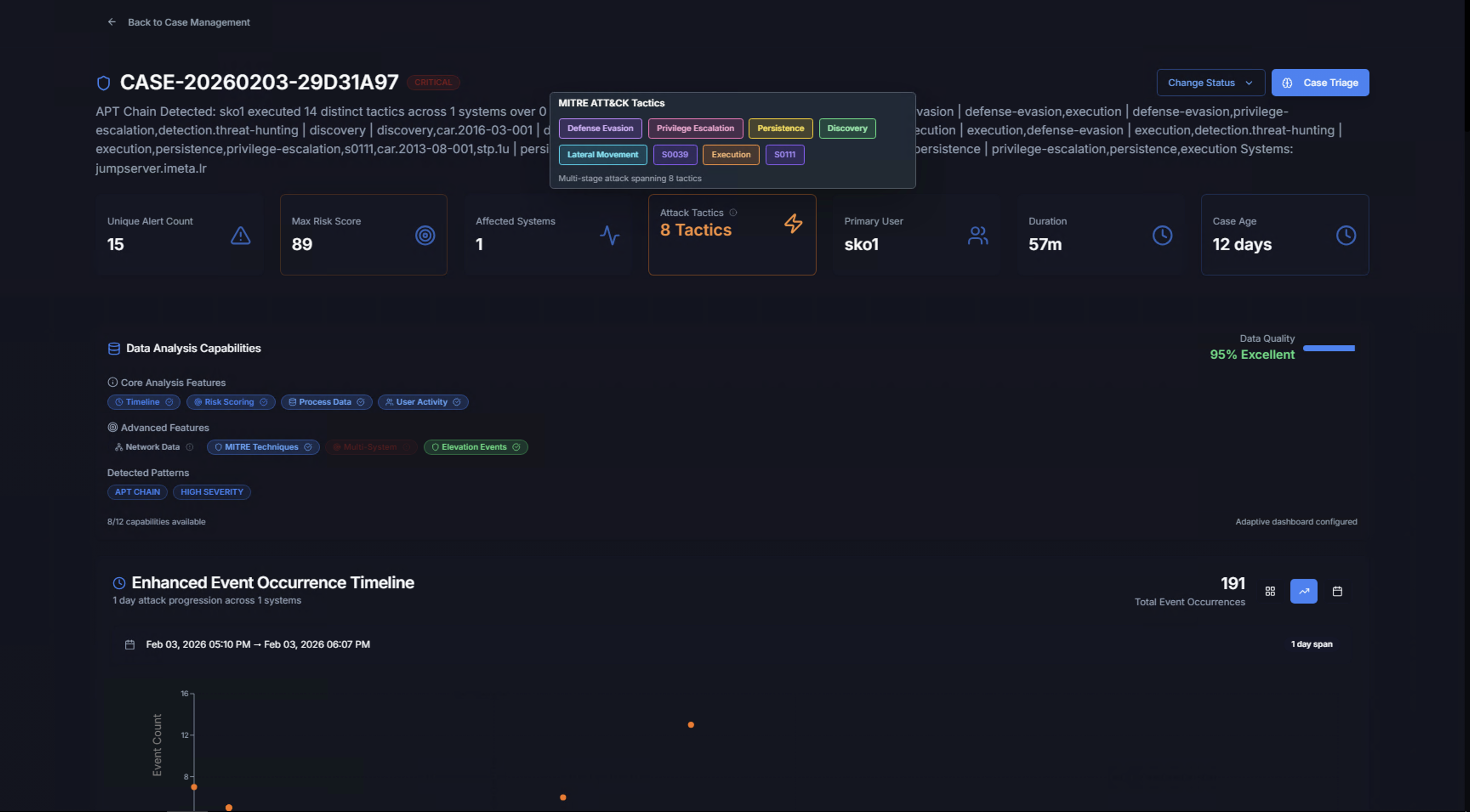Switch to grid view of timeline
The image size is (1470, 812).
(x=1270, y=591)
